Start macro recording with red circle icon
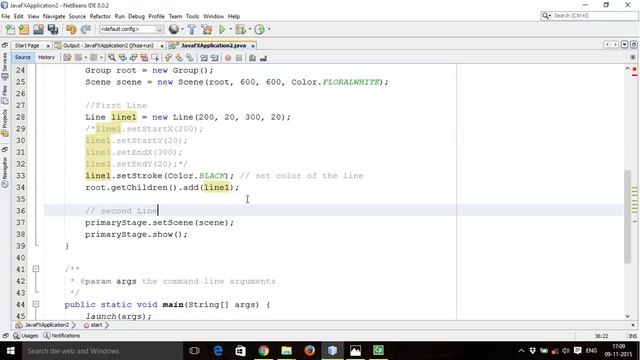 228,58
